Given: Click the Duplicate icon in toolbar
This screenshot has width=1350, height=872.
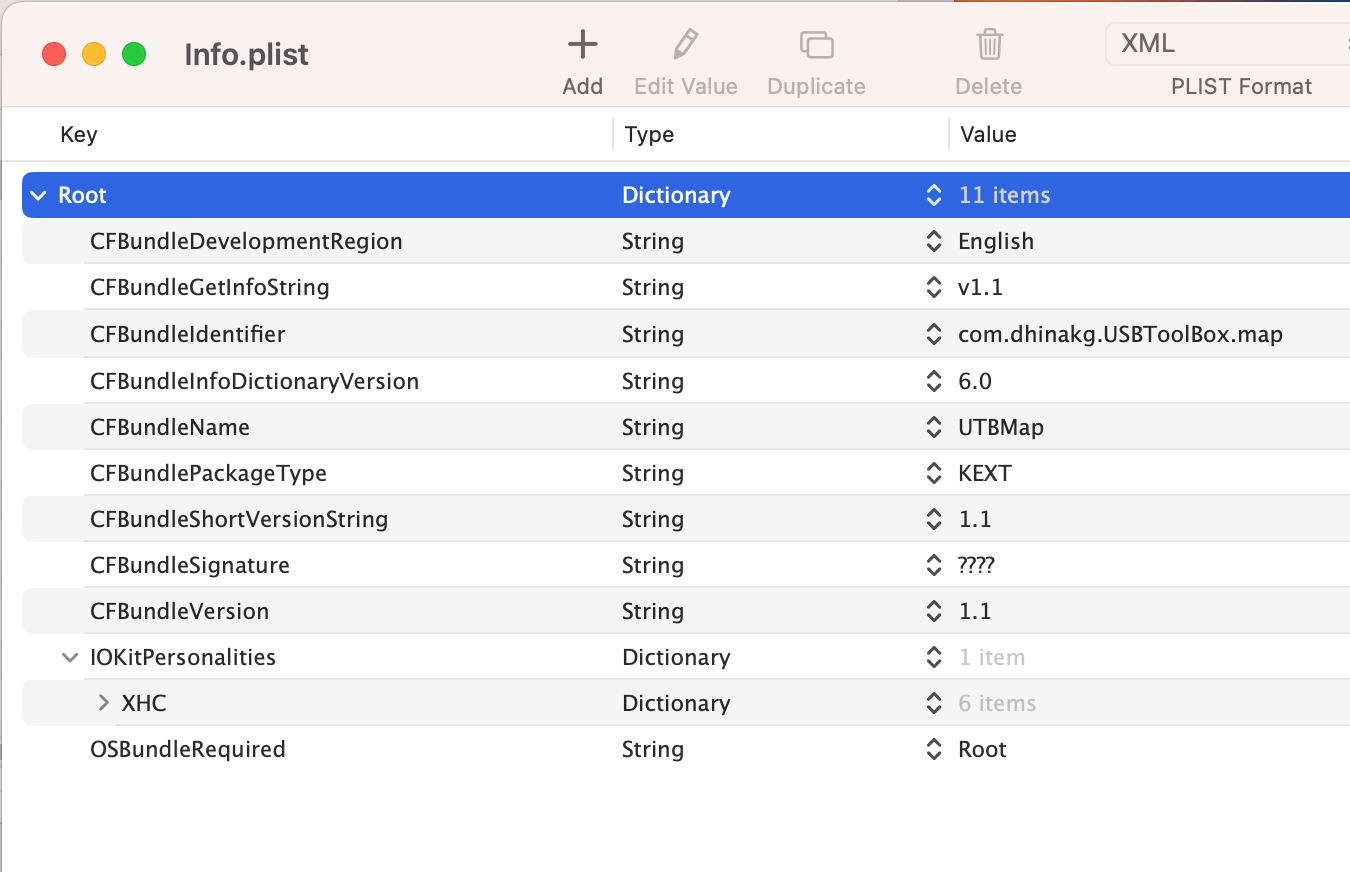Looking at the screenshot, I should click(x=816, y=45).
